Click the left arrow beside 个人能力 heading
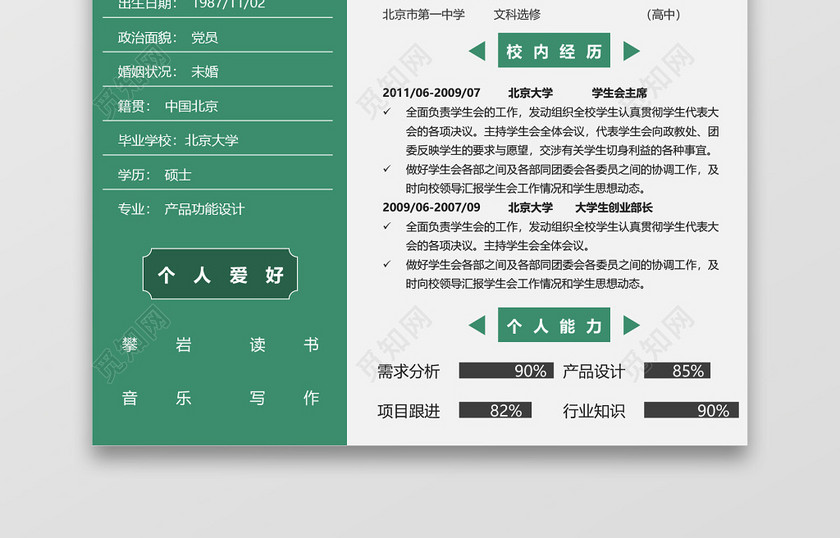 click(477, 325)
